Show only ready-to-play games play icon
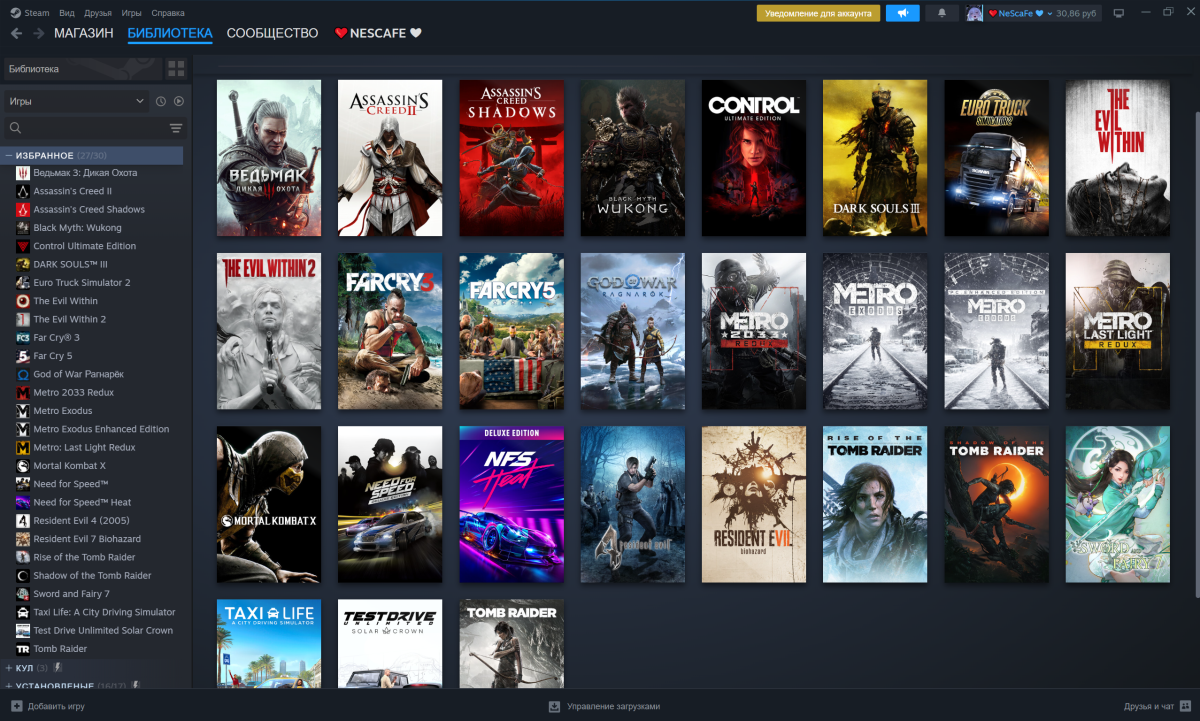This screenshot has height=721, width=1200. point(179,101)
